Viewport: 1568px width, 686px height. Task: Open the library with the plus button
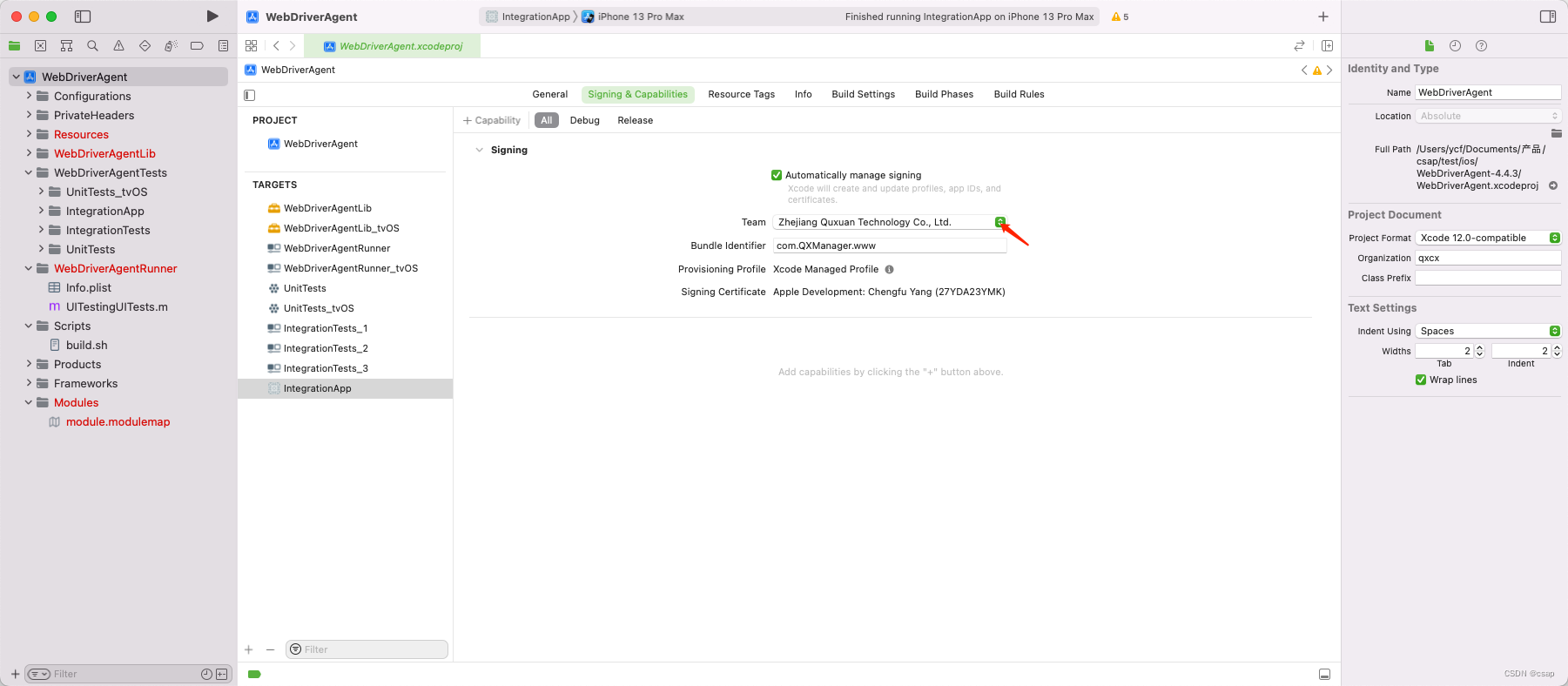coord(1323,17)
